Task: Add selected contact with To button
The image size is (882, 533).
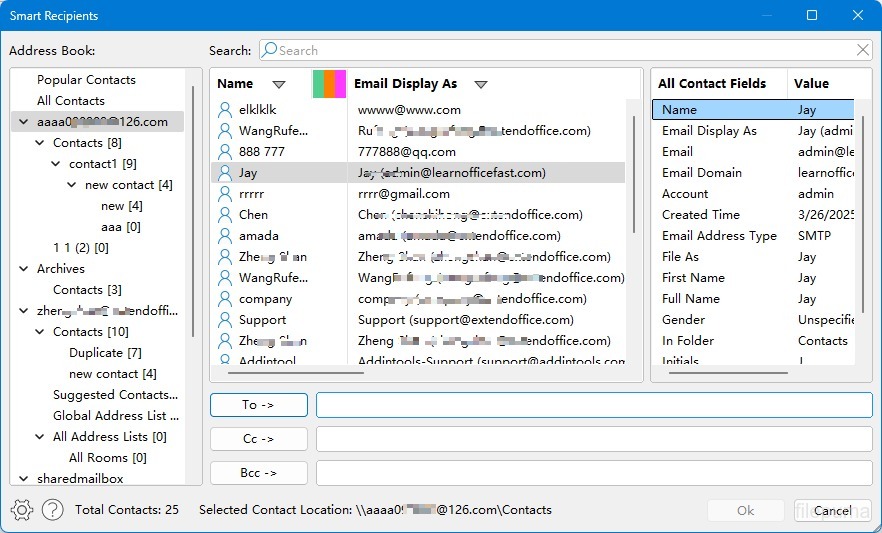Action: tap(258, 405)
